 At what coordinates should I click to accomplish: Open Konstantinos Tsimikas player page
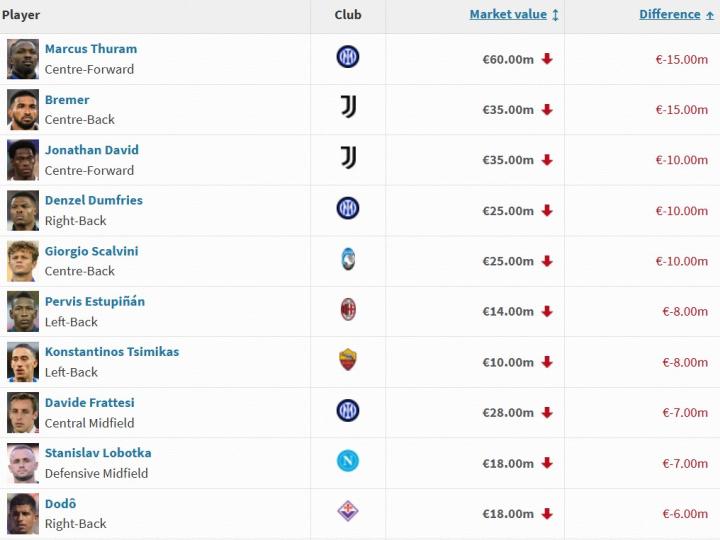pyautogui.click(x=112, y=352)
